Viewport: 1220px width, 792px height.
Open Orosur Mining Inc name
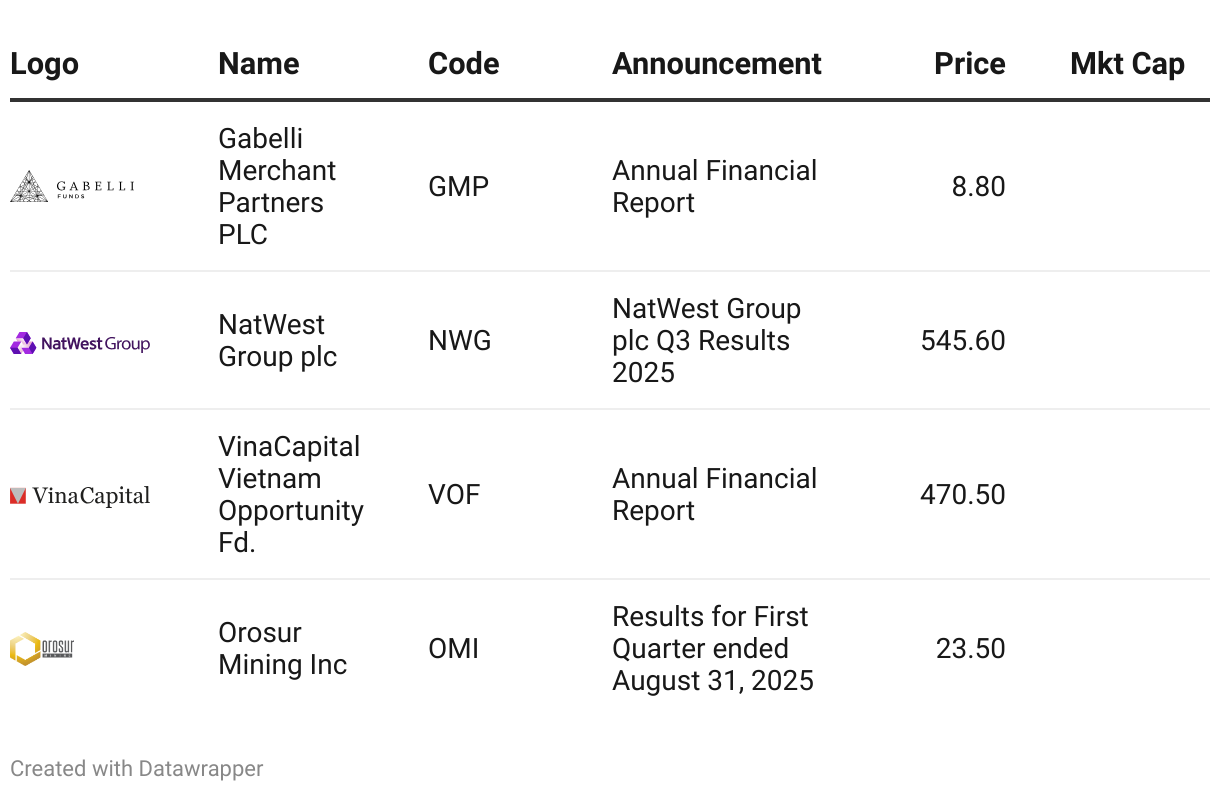click(282, 648)
